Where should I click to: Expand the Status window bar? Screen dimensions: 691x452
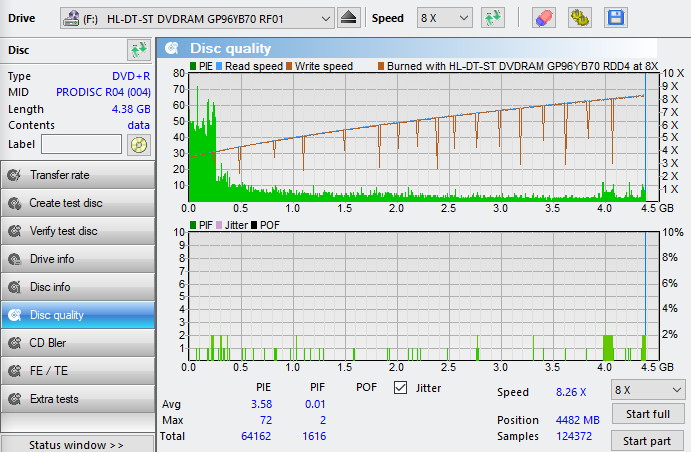click(x=77, y=444)
